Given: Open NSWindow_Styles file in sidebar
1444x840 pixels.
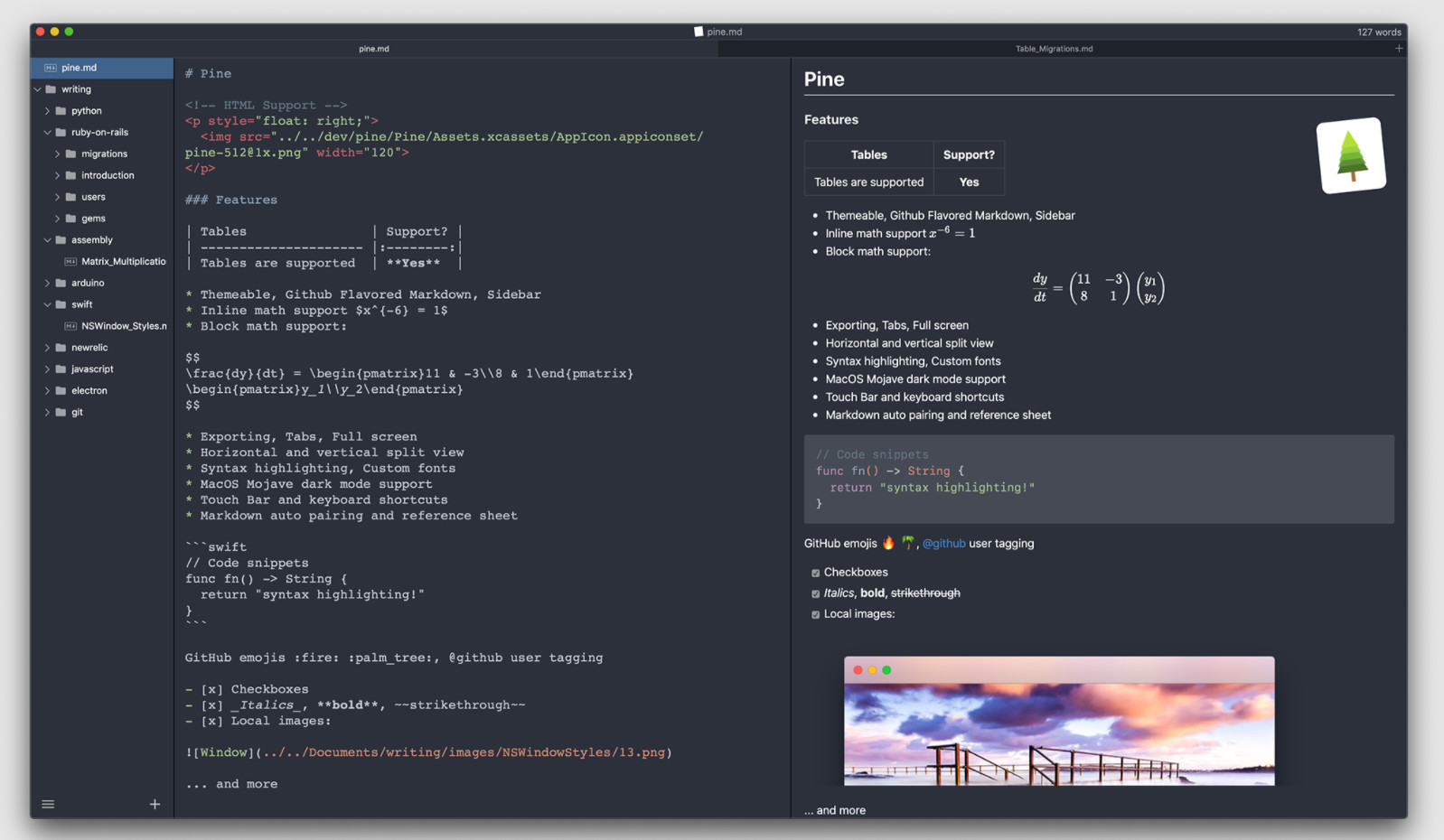Looking at the screenshot, I should (x=102, y=326).
